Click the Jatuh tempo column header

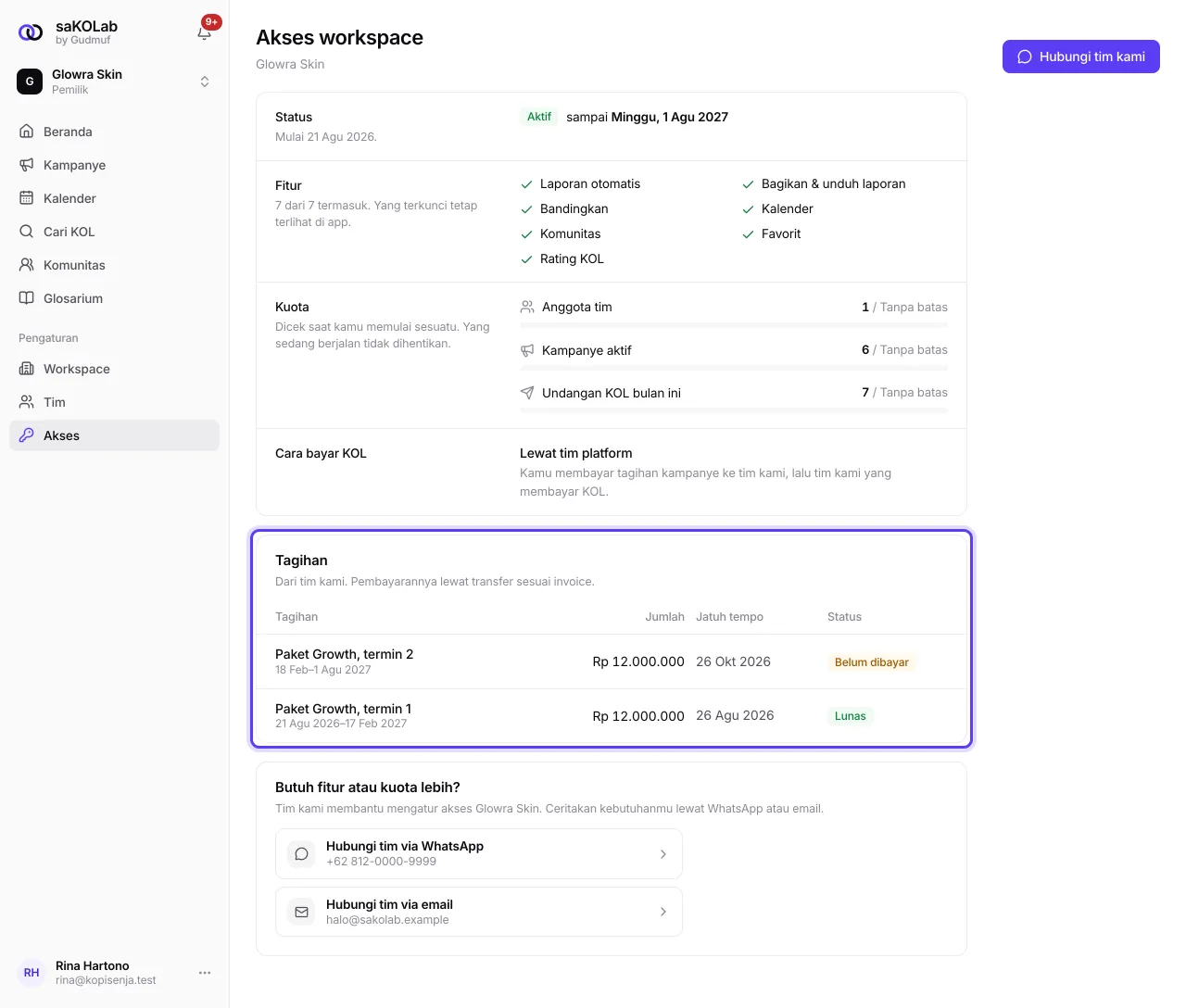[730, 617]
